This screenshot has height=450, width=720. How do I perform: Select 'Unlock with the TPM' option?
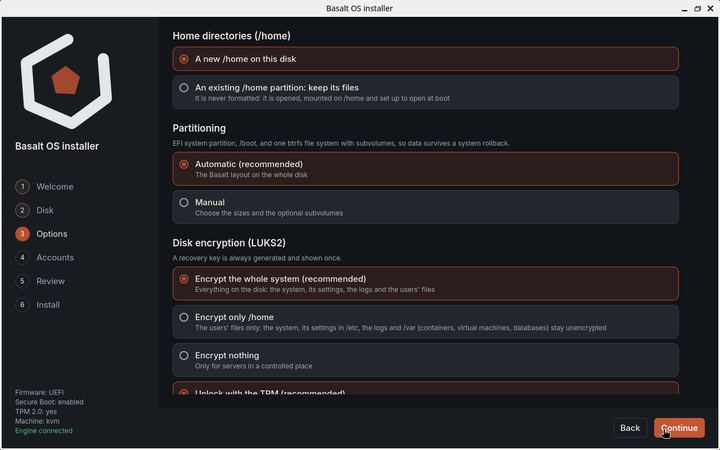tap(425, 388)
